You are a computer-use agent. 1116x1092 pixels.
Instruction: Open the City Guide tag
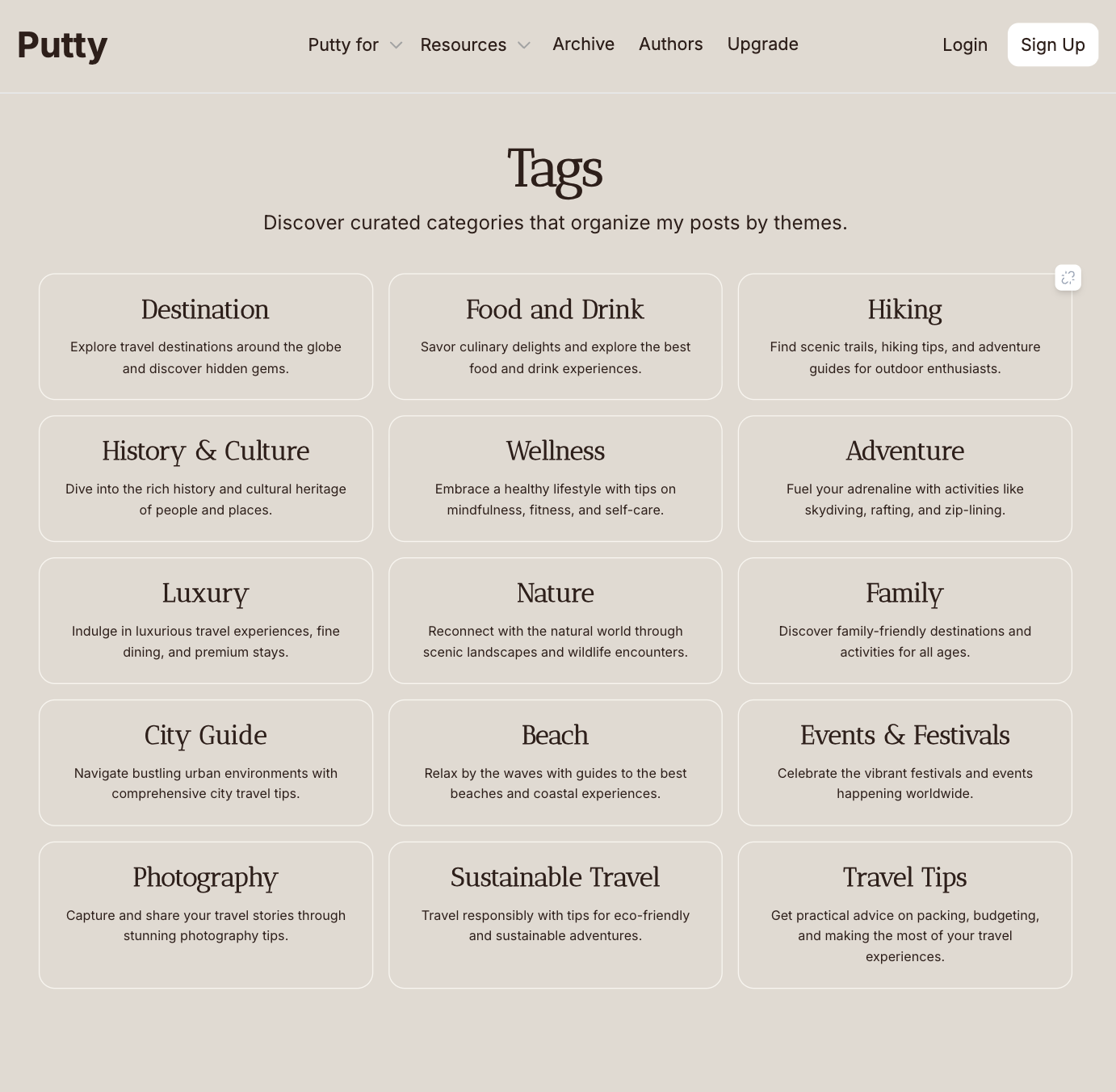click(206, 762)
